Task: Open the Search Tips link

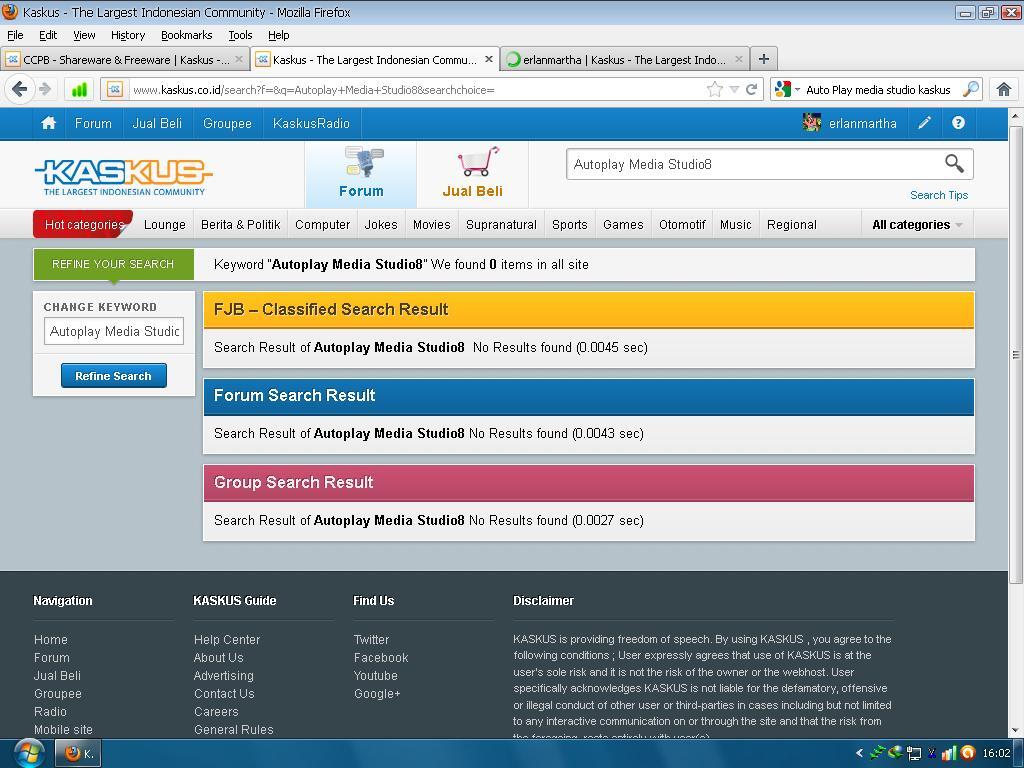Action: coord(938,195)
